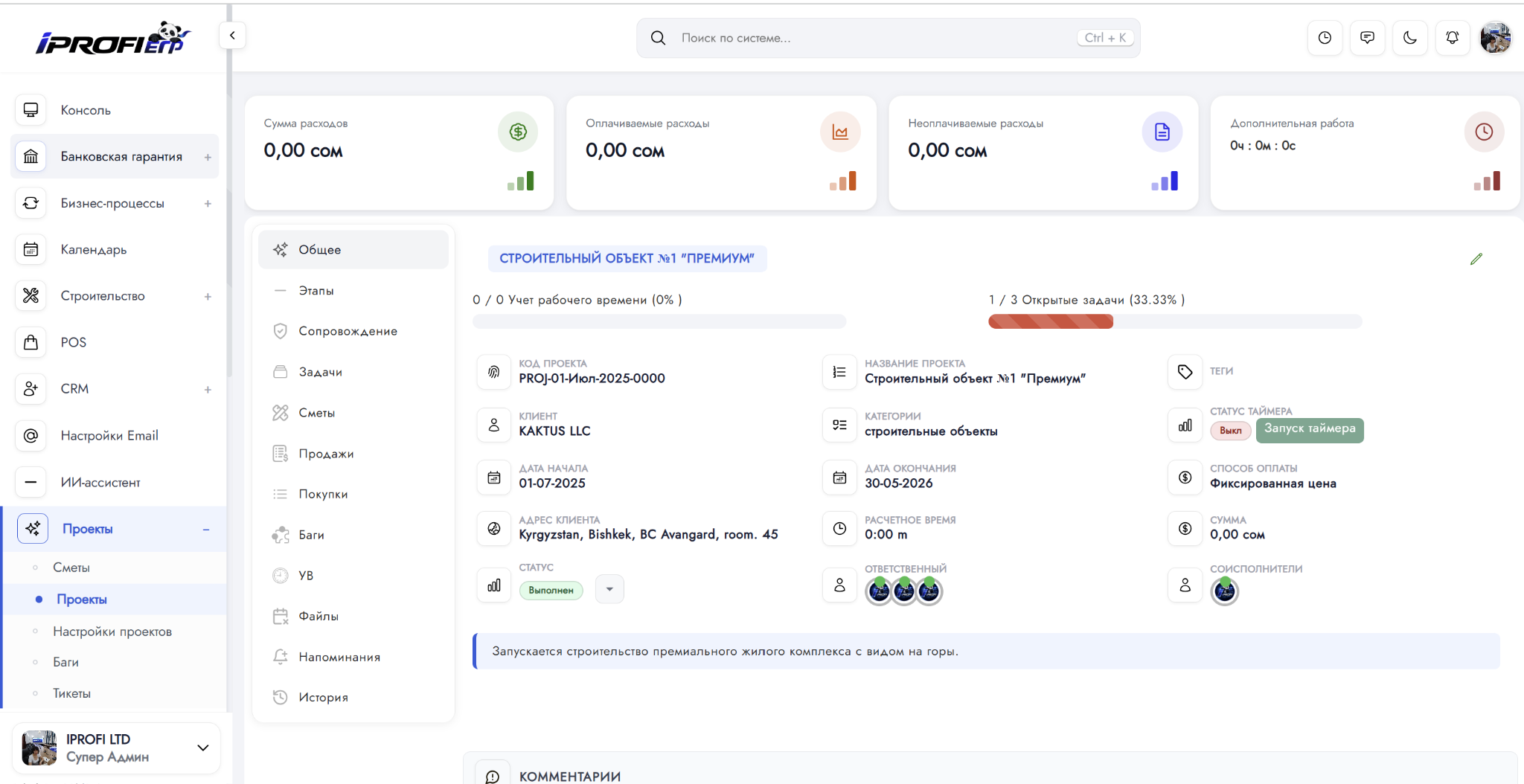Select the Файлы tab

pos(353,616)
